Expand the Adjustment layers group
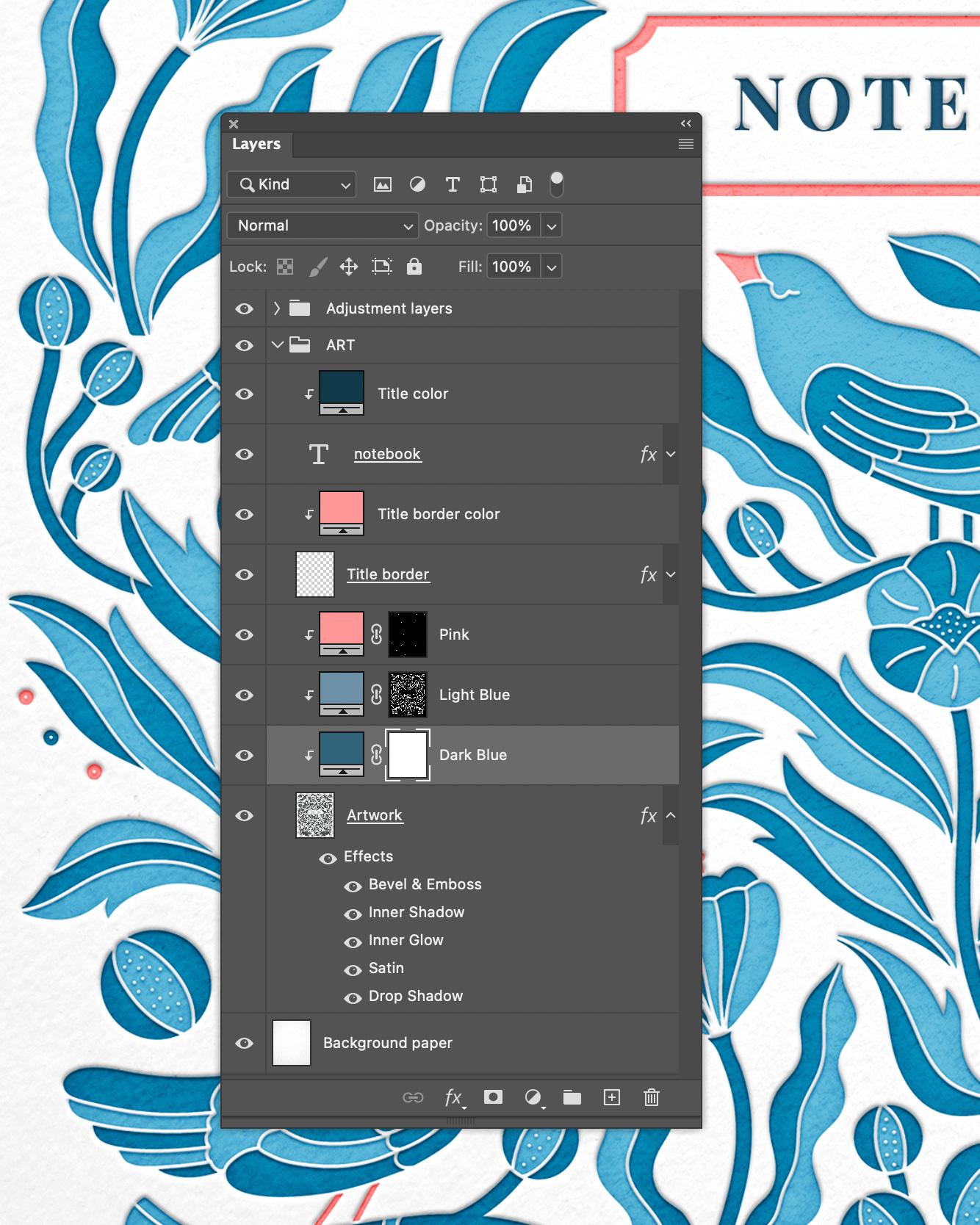 (277, 308)
